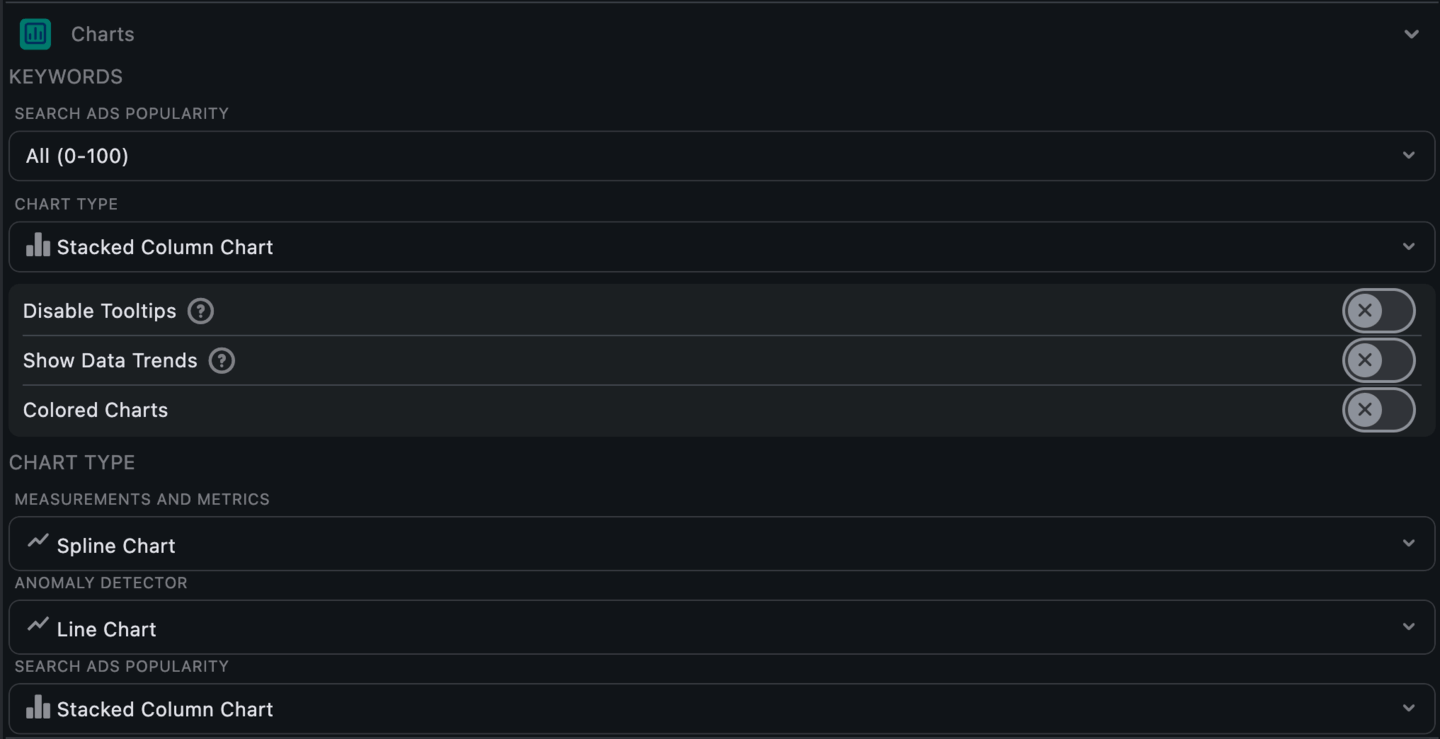Click the X icon on Colored Charts switch
The width and height of the screenshot is (1440, 739).
[1364, 410]
